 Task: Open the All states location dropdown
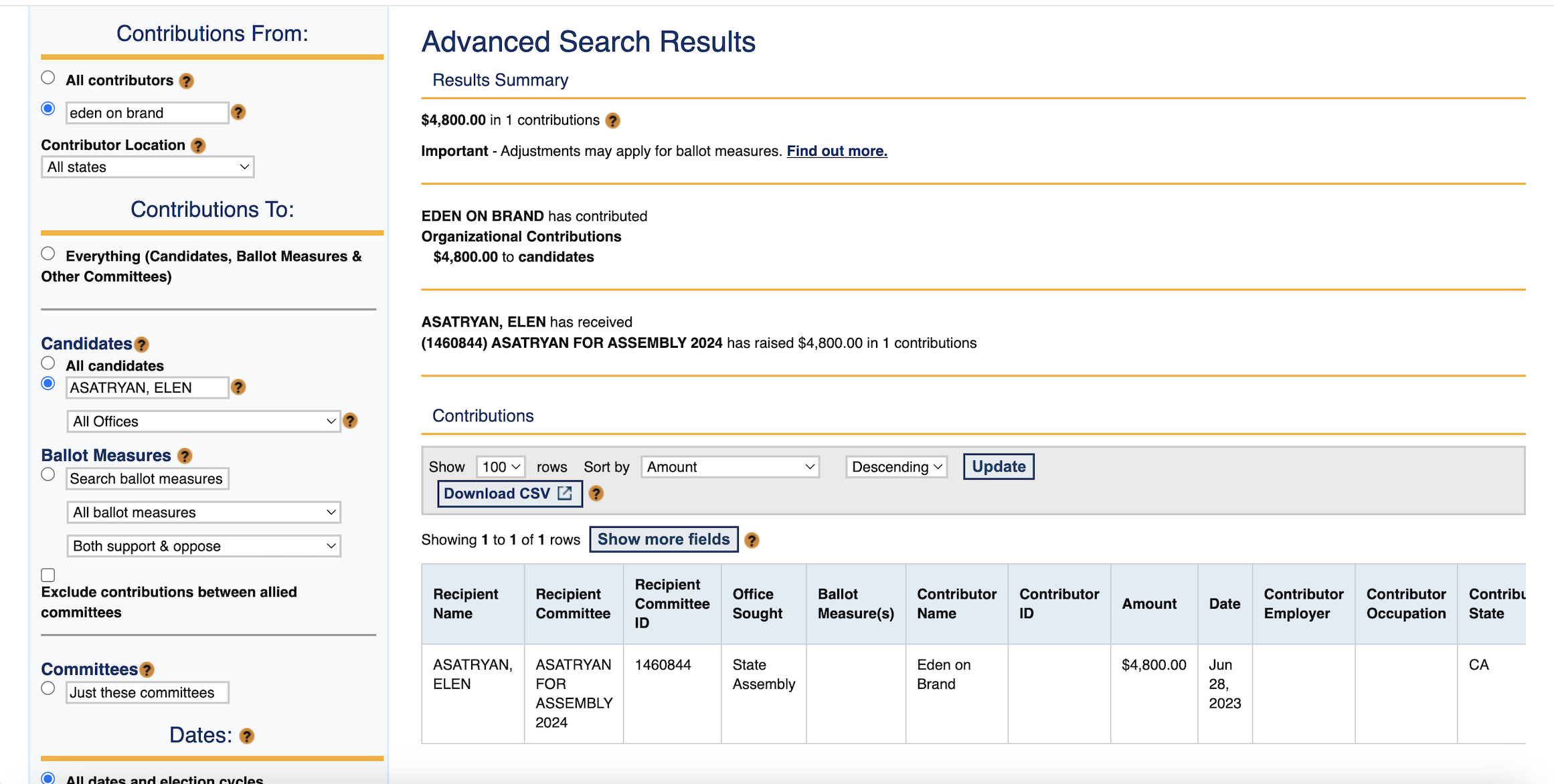148,167
